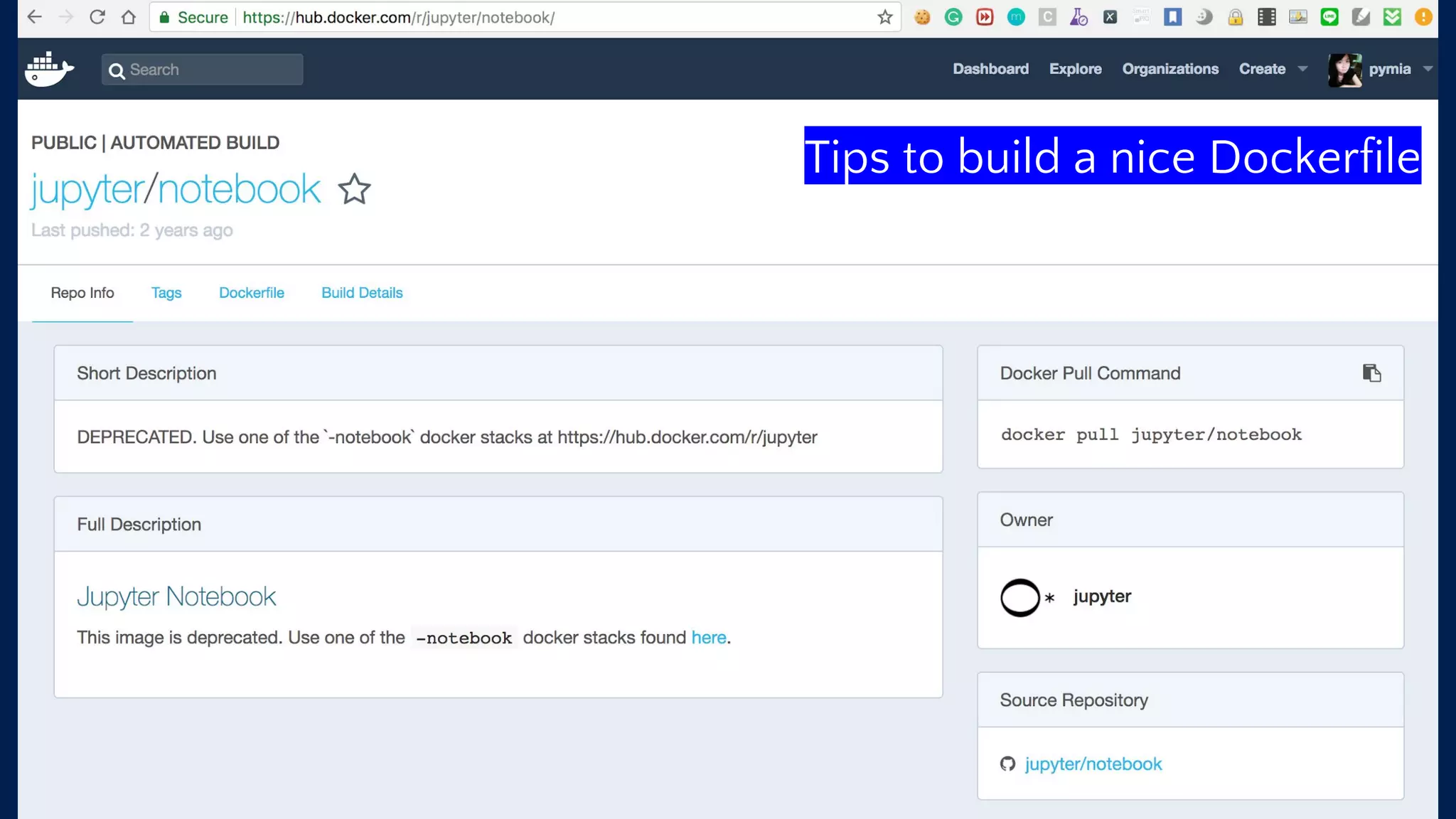Click the browser back arrow
Screen dimensions: 1456x819
pyautogui.click(x=34, y=17)
